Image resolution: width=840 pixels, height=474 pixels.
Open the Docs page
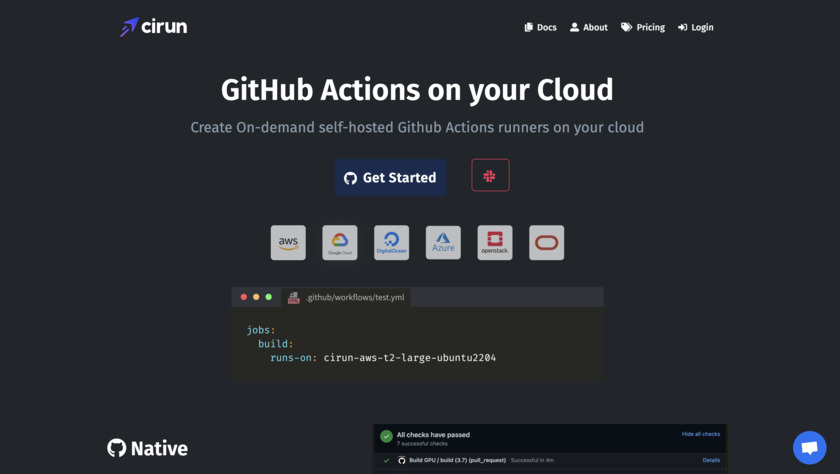[x=540, y=27]
